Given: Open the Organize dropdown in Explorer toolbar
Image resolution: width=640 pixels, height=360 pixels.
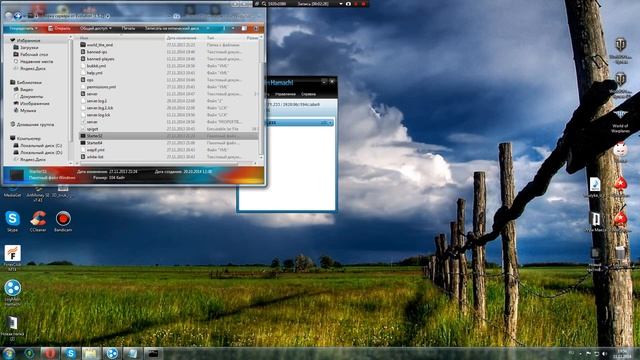Looking at the screenshot, I should click(23, 29).
